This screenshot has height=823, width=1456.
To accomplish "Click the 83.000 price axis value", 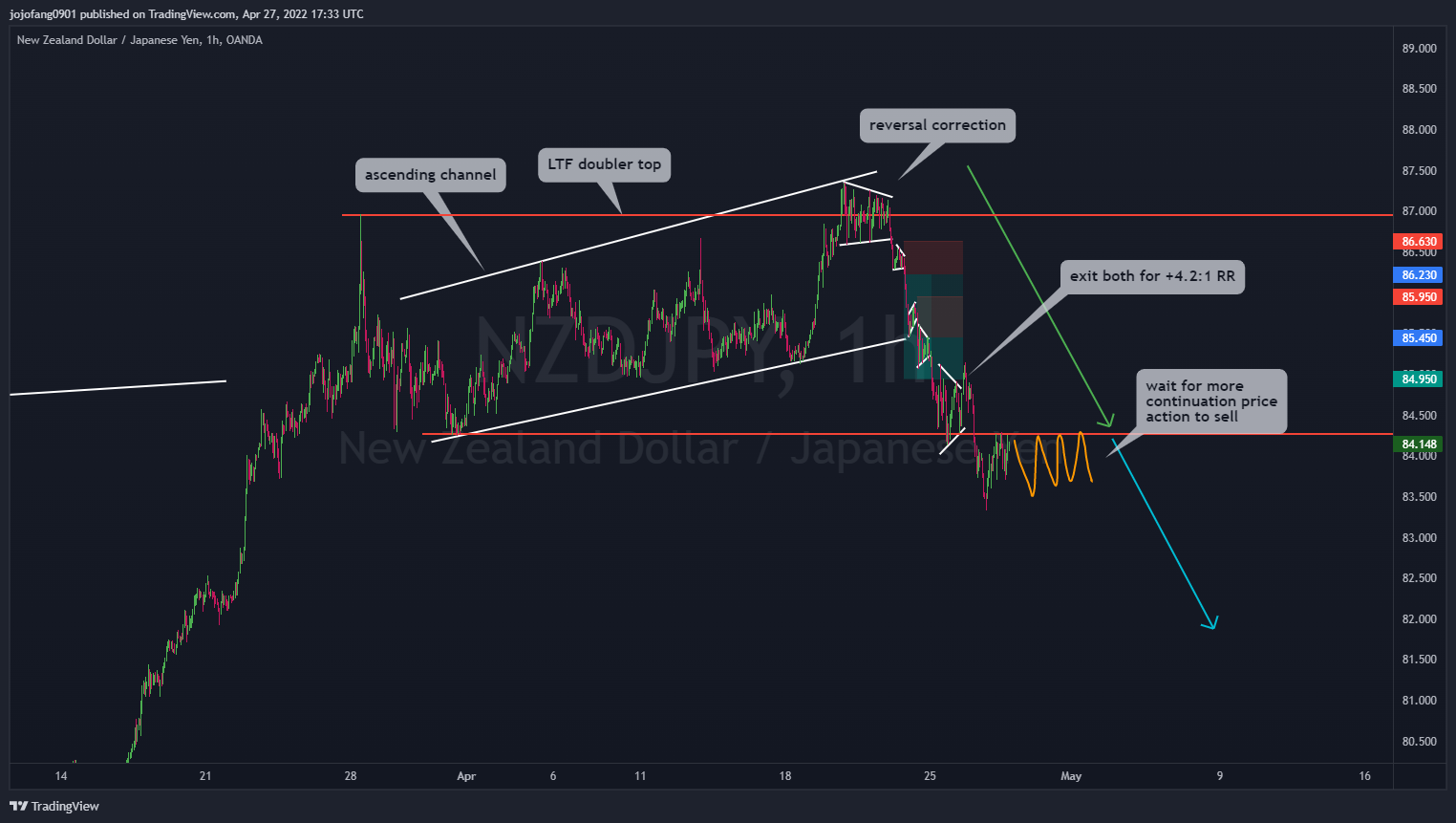I will click(1419, 538).
